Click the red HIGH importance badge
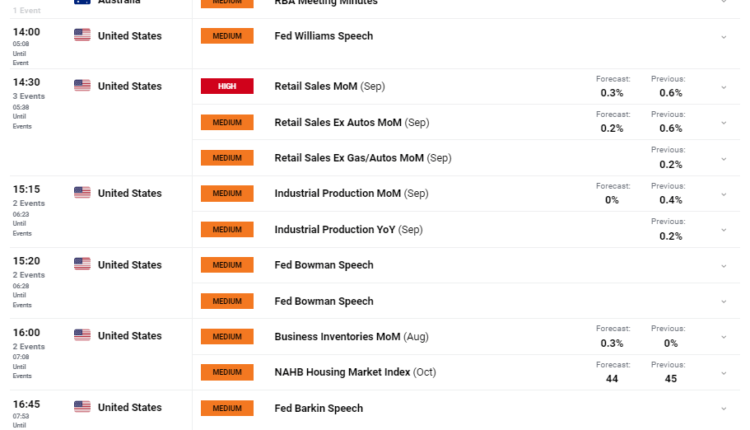Viewport: 750px width, 430px height. [x=227, y=87]
